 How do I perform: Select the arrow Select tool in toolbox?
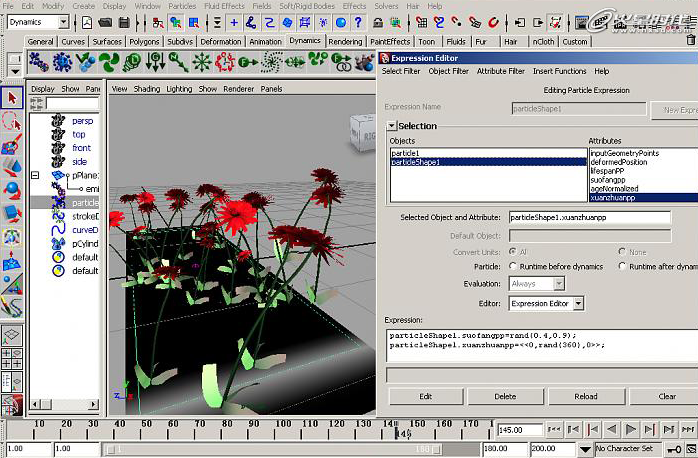coord(11,98)
